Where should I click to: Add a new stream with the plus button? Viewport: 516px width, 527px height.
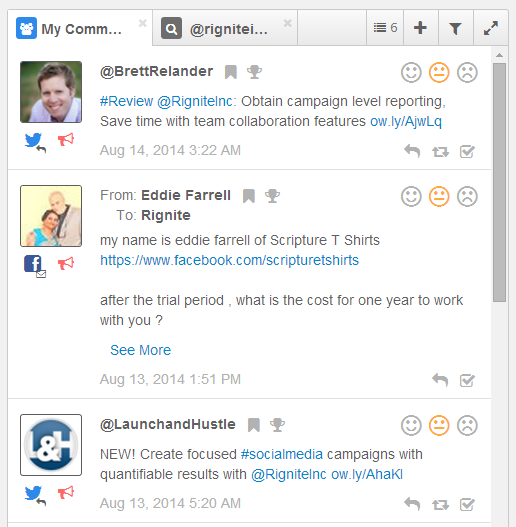(x=421, y=28)
